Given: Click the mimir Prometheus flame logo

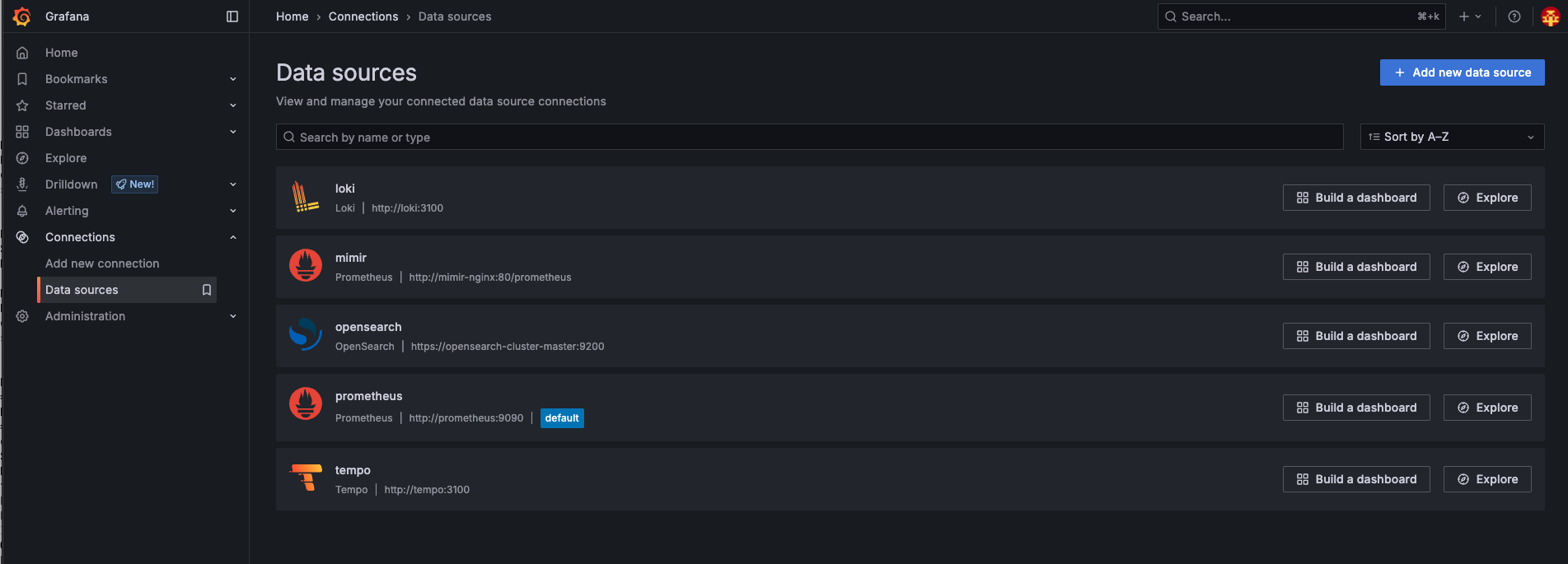Looking at the screenshot, I should pyautogui.click(x=306, y=265).
